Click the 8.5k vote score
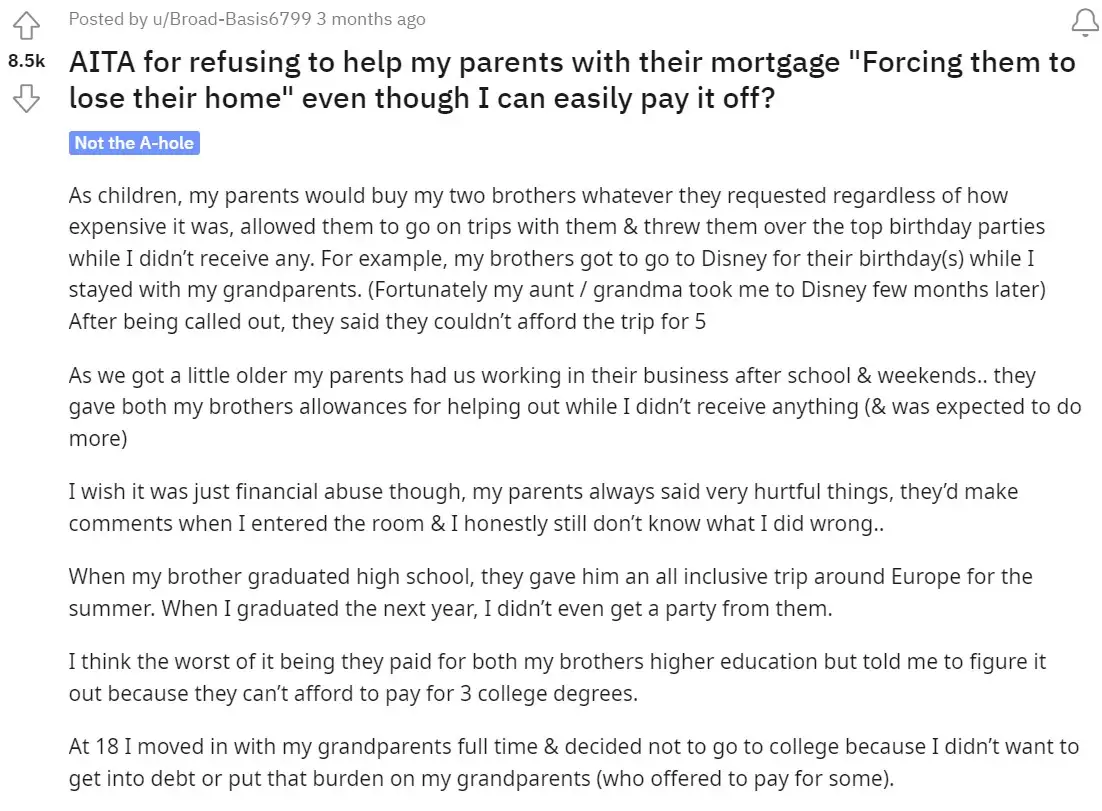The image size is (1102, 811). point(26,60)
